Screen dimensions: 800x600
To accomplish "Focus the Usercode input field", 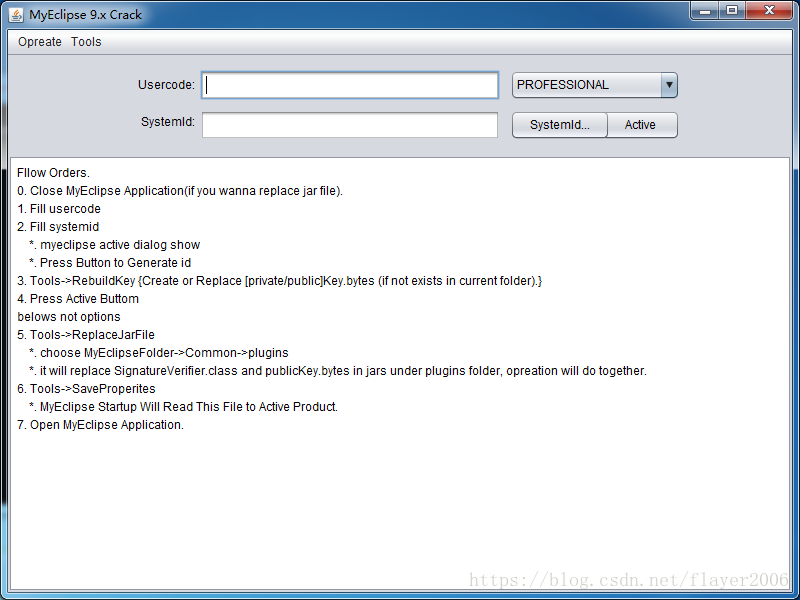I will [350, 85].
